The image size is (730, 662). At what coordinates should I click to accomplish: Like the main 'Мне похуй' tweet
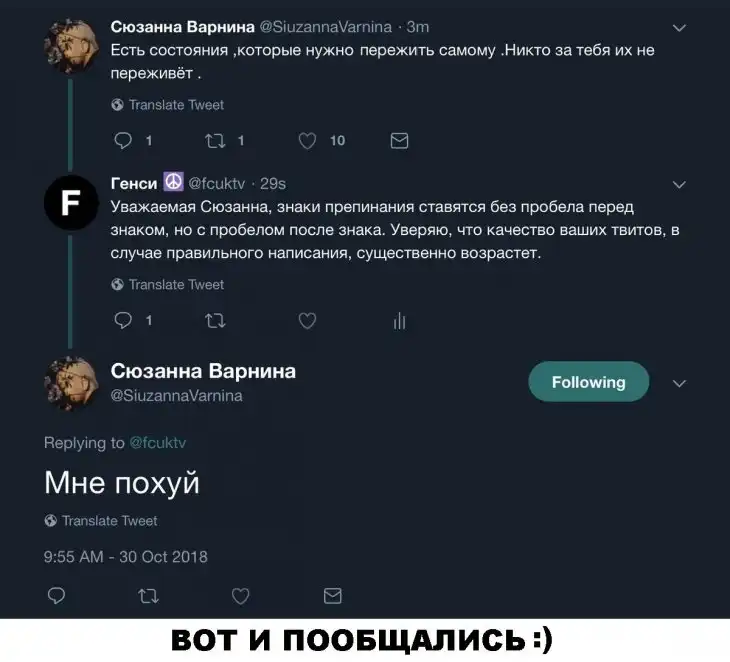tap(241, 596)
